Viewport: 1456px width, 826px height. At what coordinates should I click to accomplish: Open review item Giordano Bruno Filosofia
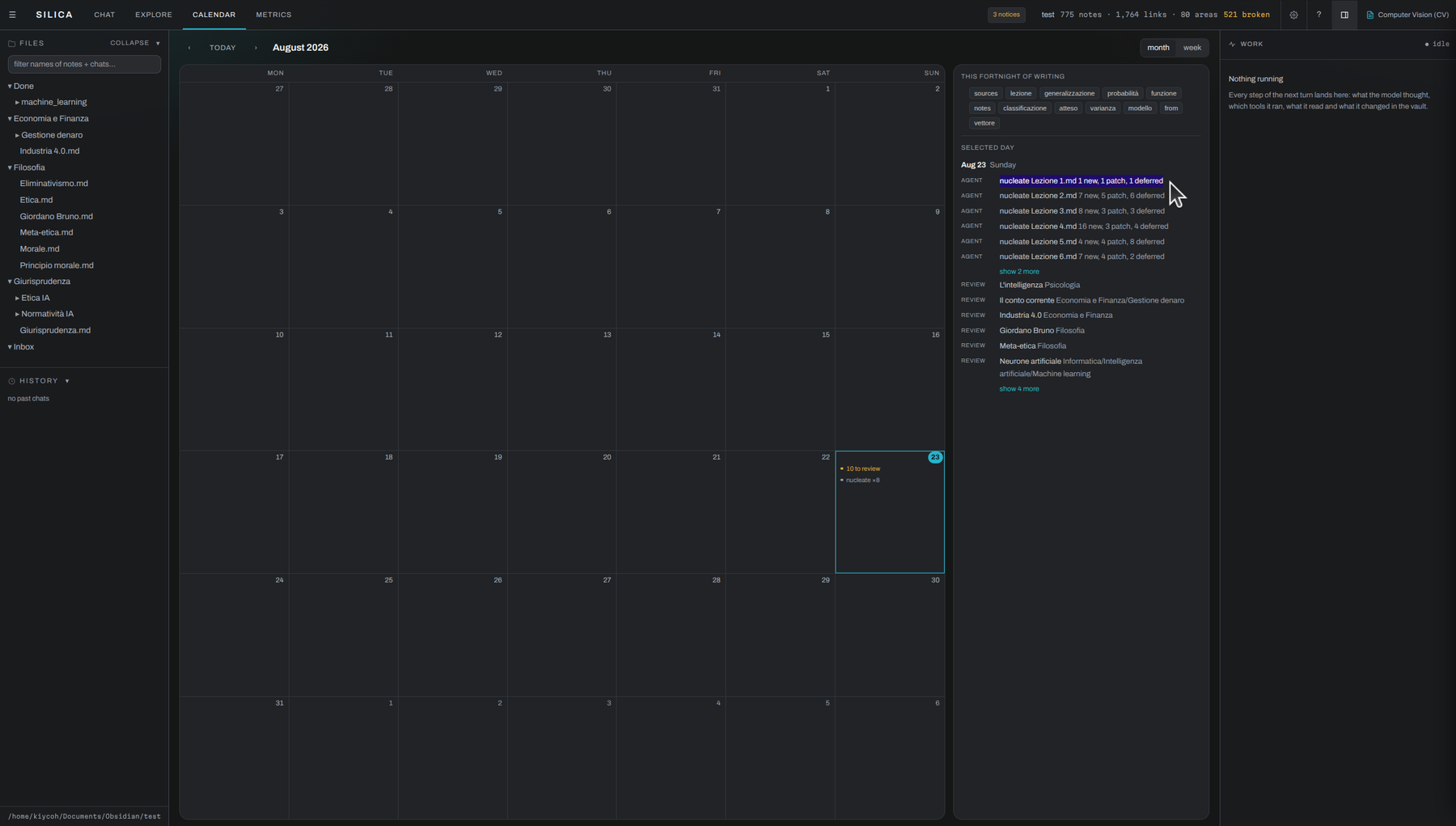(x=1042, y=331)
